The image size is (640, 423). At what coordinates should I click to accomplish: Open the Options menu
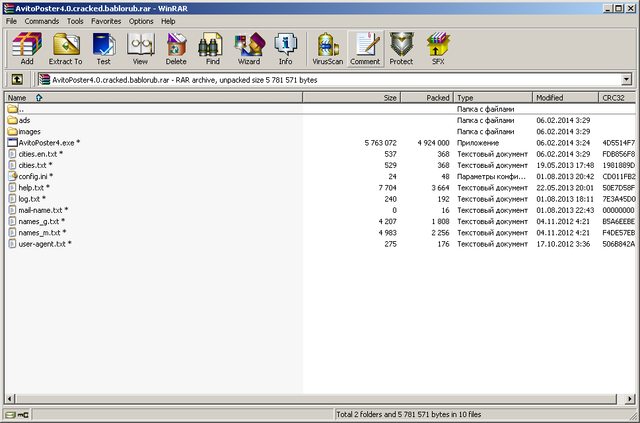point(141,21)
